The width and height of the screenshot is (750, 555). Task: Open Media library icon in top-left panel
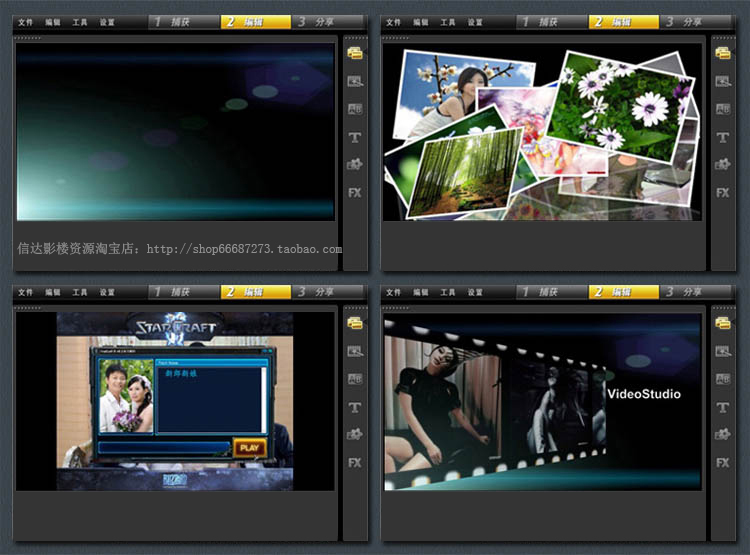pyautogui.click(x=355, y=53)
